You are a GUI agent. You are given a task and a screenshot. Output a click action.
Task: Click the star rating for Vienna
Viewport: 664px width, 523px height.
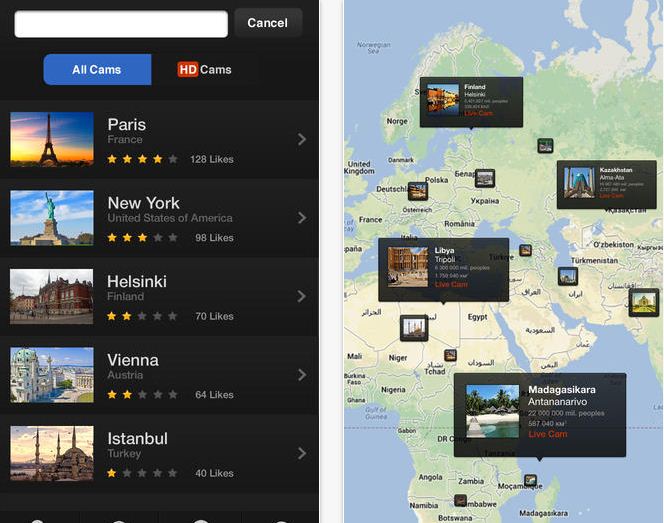[142, 394]
